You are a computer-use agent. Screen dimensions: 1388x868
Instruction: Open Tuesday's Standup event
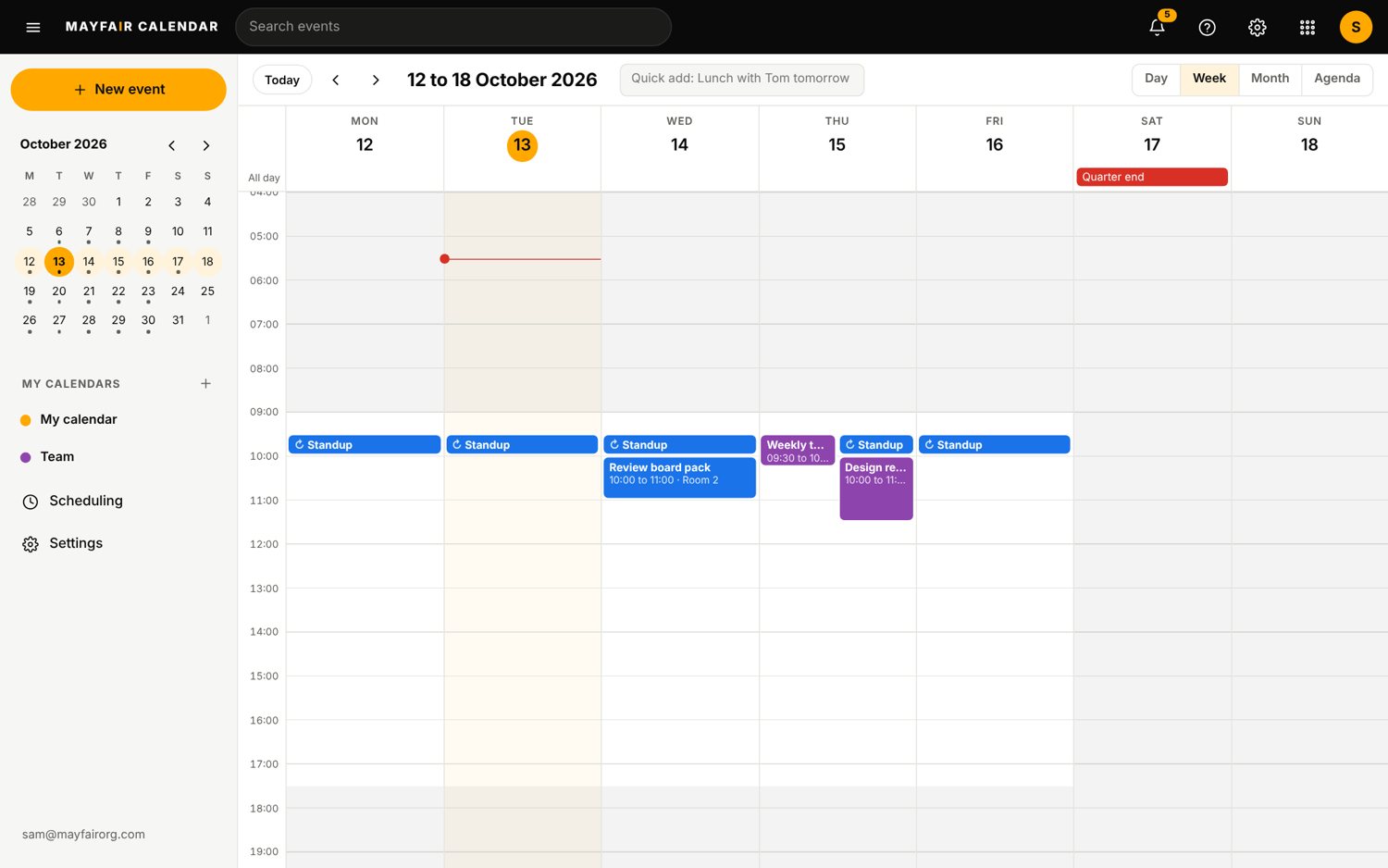coord(522,445)
